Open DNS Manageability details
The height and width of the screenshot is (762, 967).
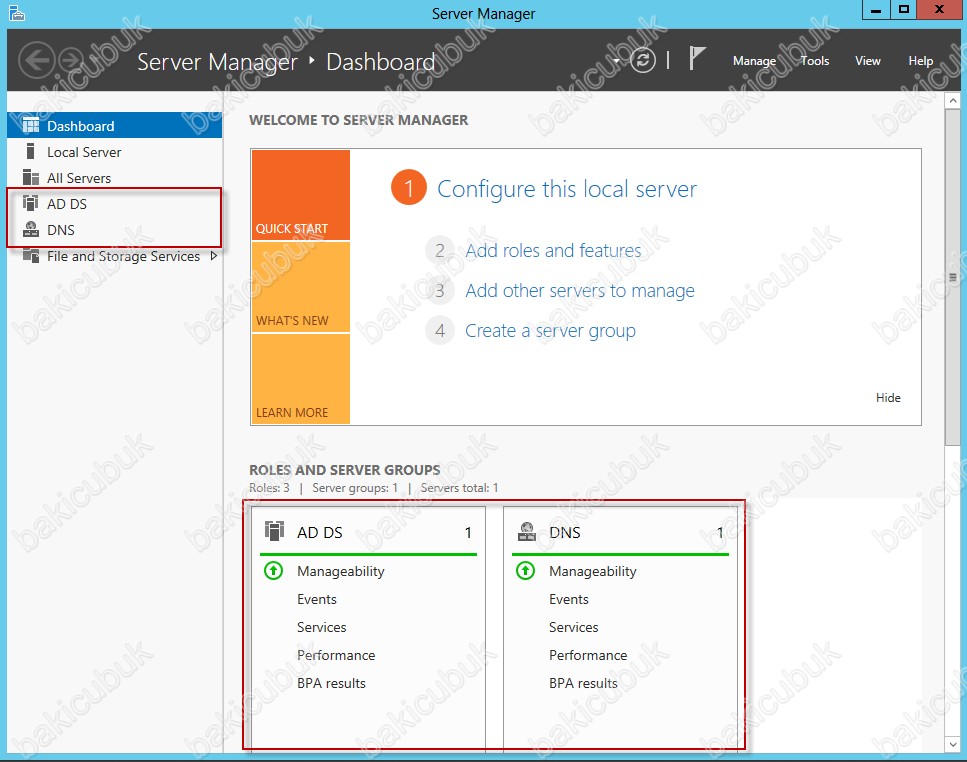(x=593, y=571)
